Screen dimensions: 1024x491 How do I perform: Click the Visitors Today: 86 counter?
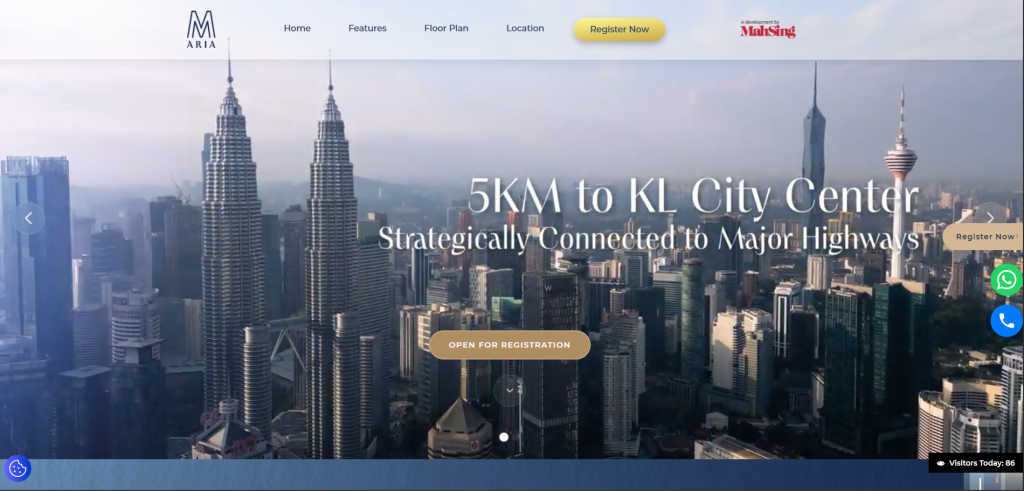pyautogui.click(x=976, y=463)
